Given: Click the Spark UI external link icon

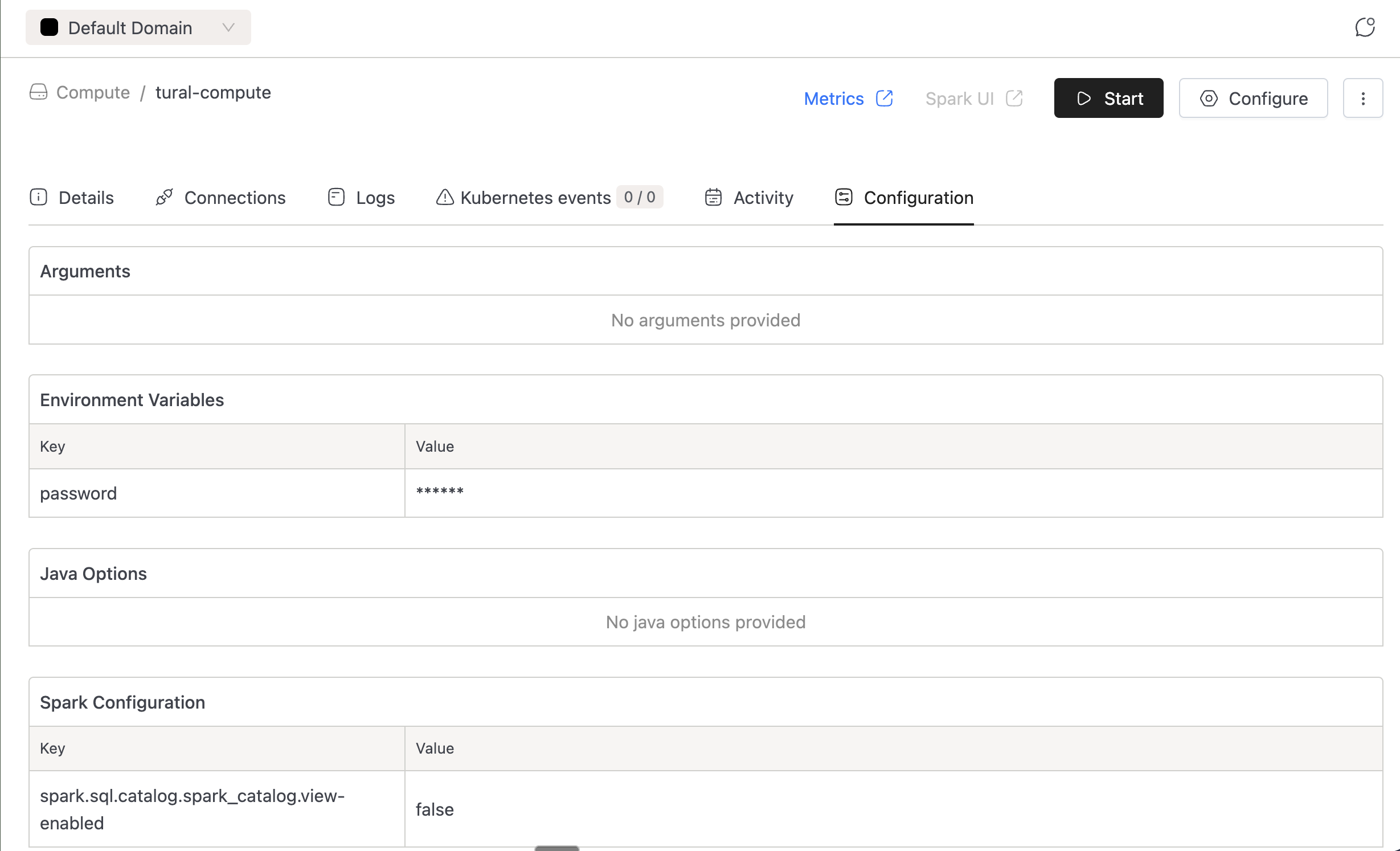Looking at the screenshot, I should [1014, 99].
